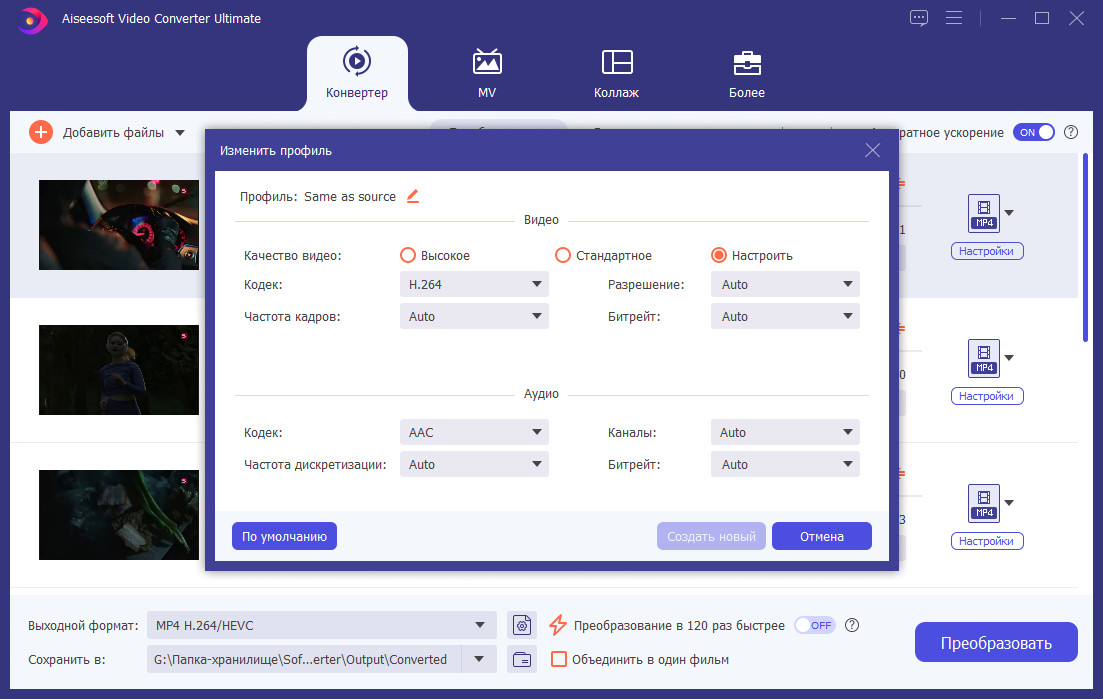This screenshot has width=1103, height=699.
Task: Click the По умолчанию button
Action: tap(284, 536)
